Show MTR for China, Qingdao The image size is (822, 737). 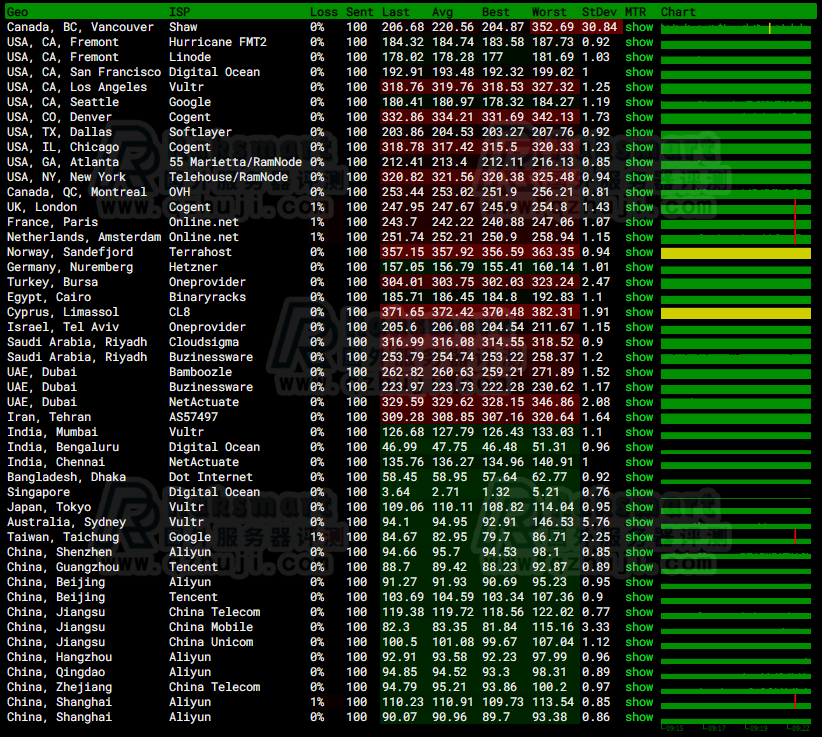tap(639, 673)
